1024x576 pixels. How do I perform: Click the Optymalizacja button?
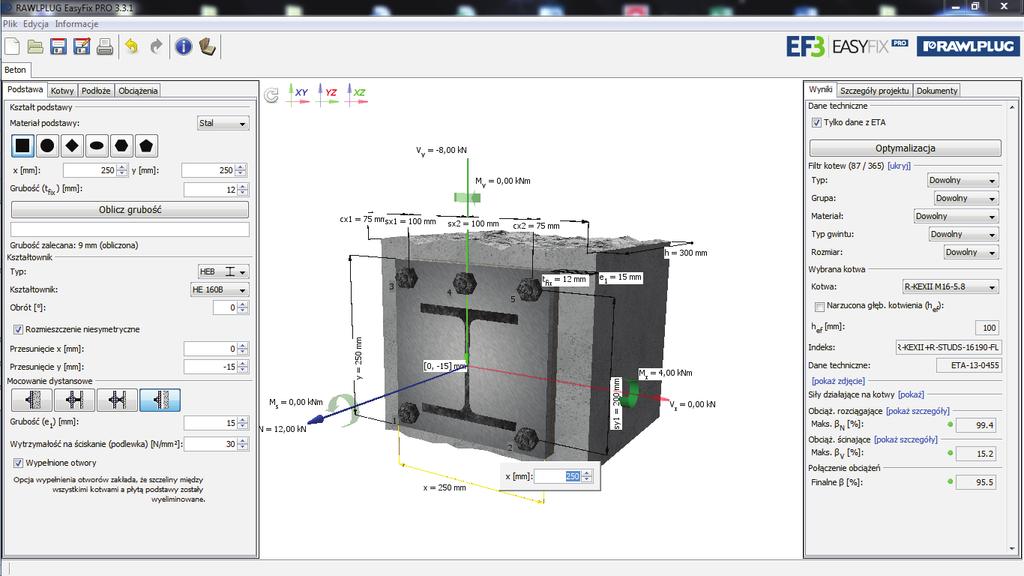[905, 148]
